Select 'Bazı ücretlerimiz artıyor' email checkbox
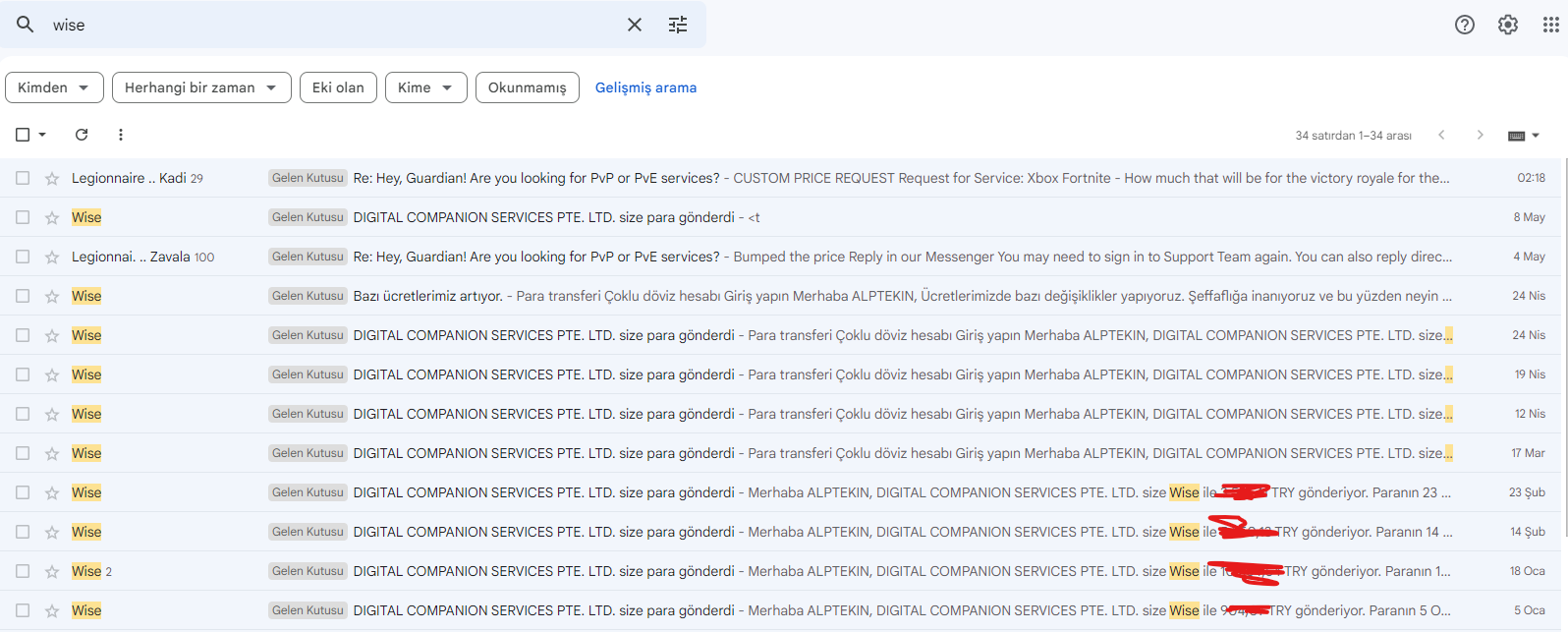The image size is (1568, 632). pos(23,296)
